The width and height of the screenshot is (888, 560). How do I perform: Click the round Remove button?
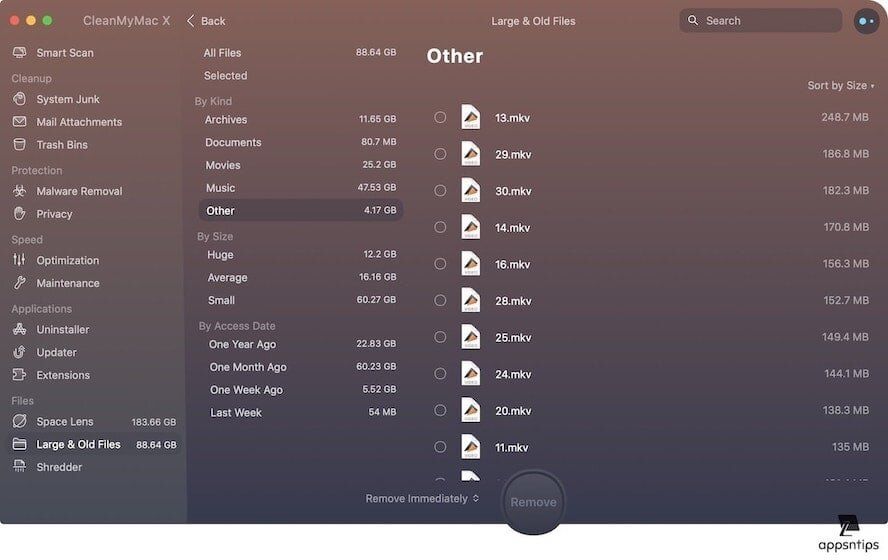pos(533,502)
